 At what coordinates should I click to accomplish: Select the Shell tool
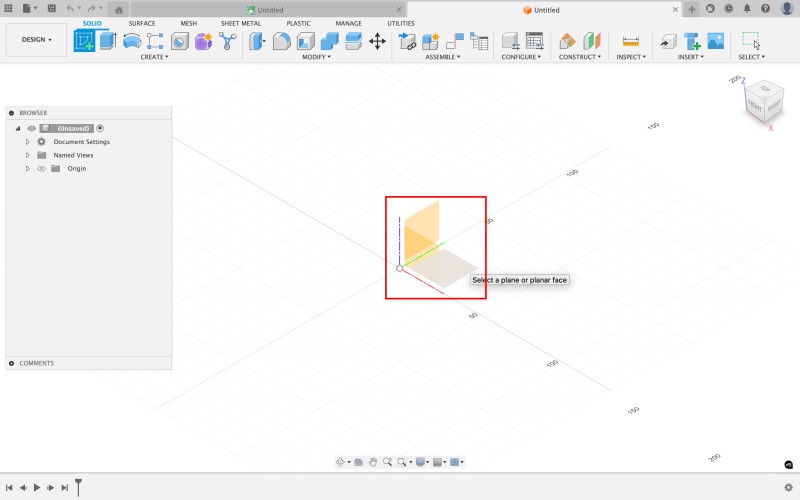click(x=306, y=41)
